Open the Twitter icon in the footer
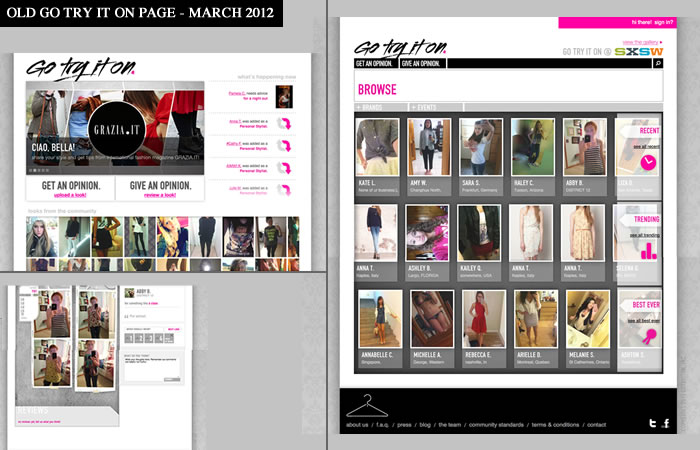The height and width of the screenshot is (450, 700). click(x=652, y=423)
